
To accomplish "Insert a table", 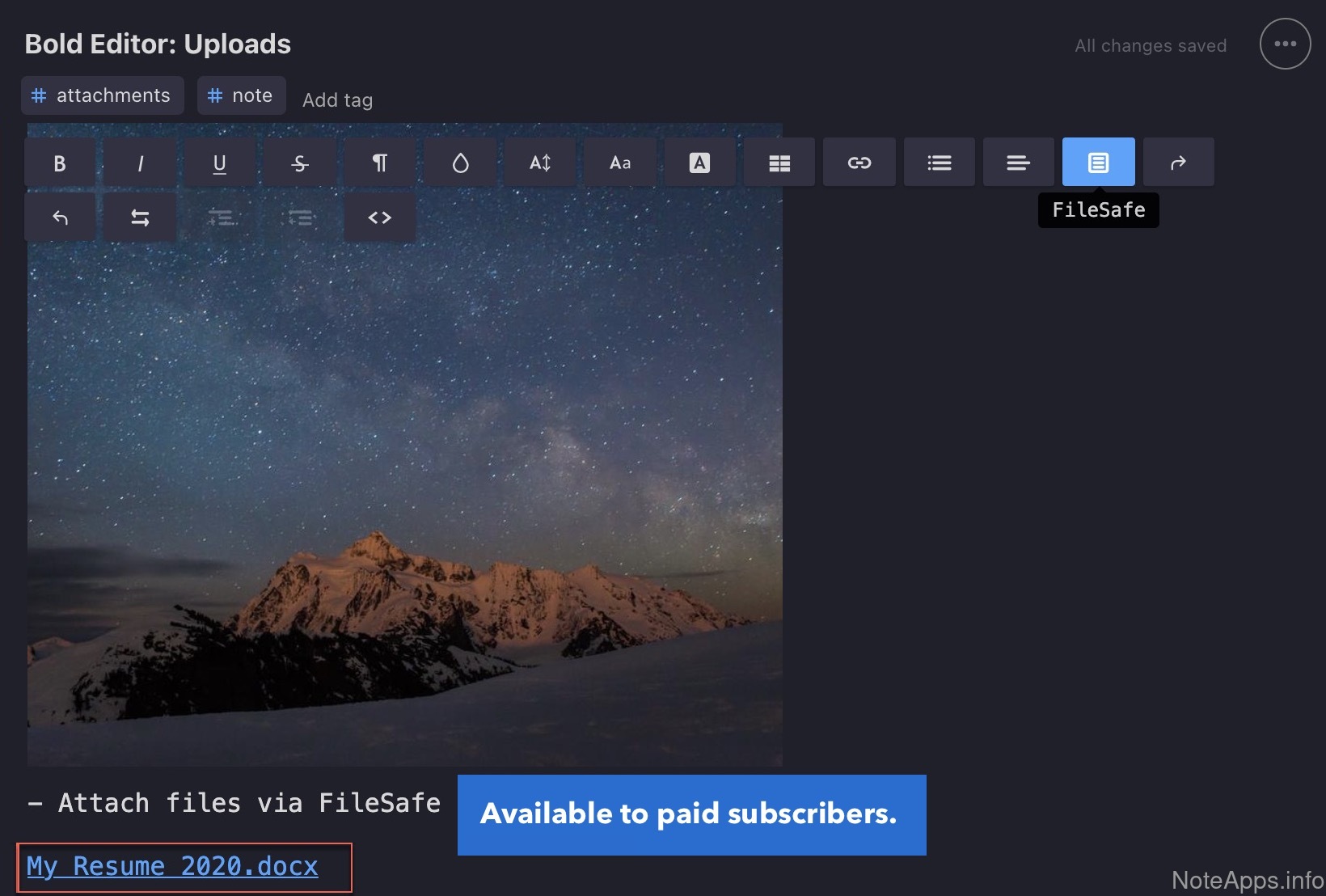I will [779, 163].
